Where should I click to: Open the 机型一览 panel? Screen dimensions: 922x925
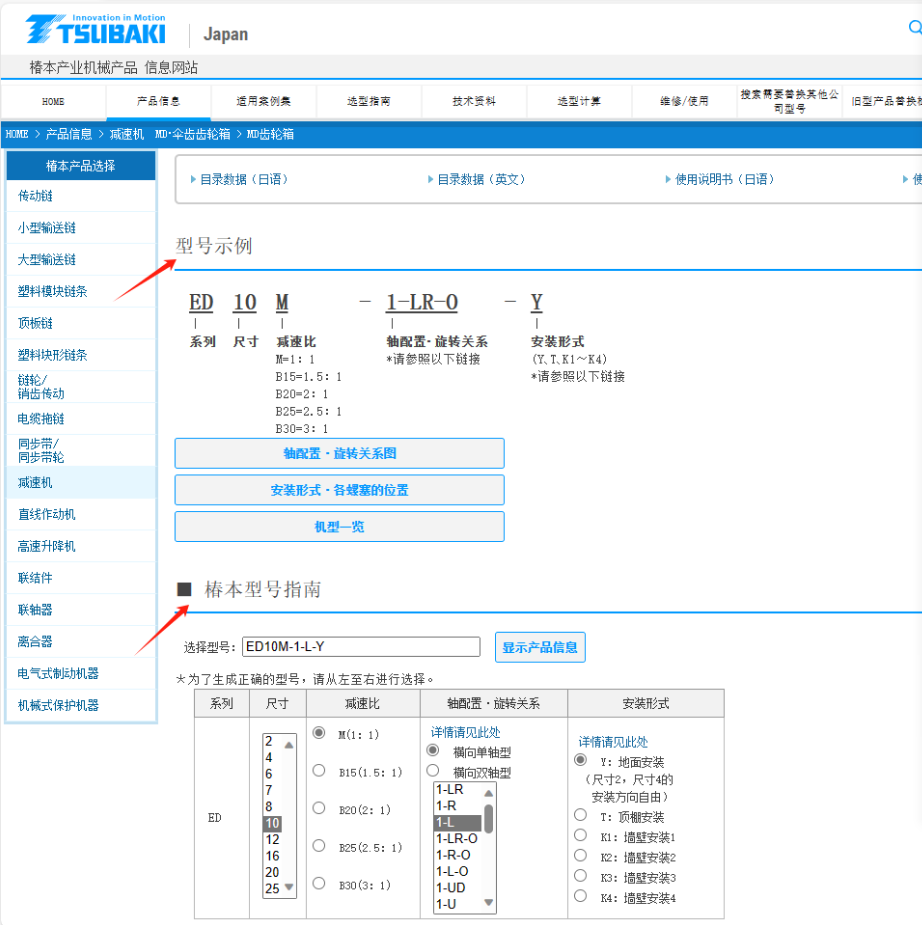point(339,526)
